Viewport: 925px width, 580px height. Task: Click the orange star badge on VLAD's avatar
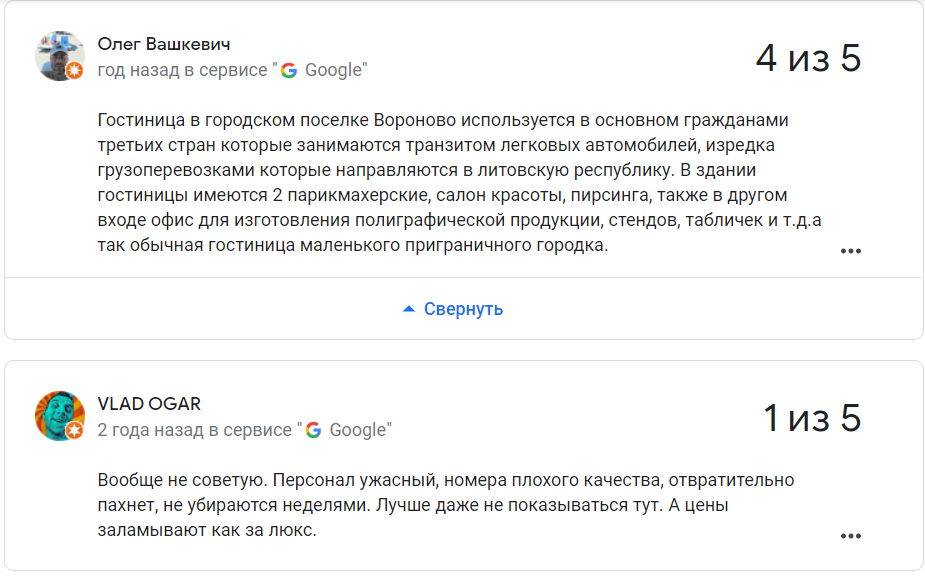(x=74, y=430)
